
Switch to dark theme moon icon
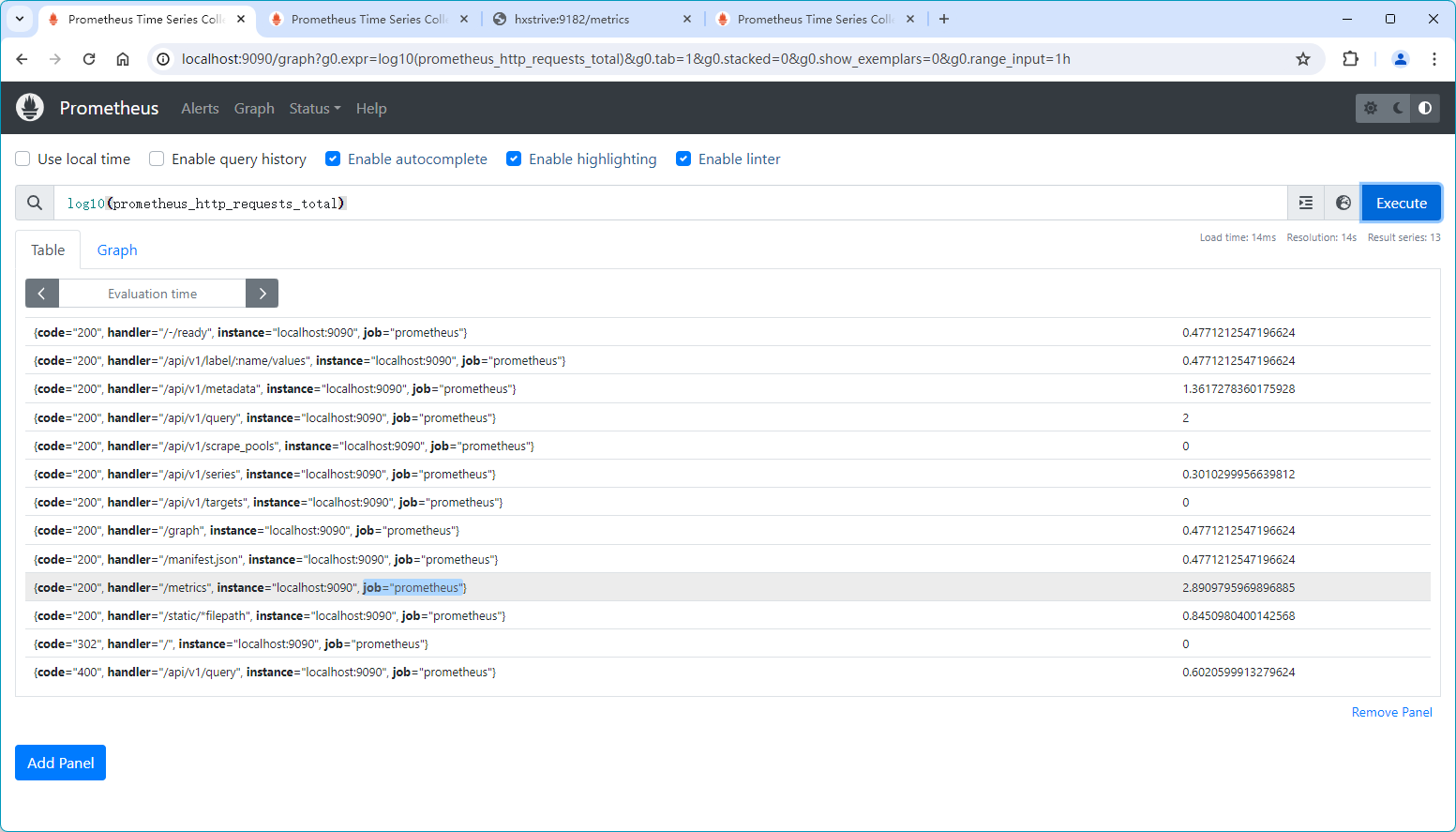(x=1398, y=108)
